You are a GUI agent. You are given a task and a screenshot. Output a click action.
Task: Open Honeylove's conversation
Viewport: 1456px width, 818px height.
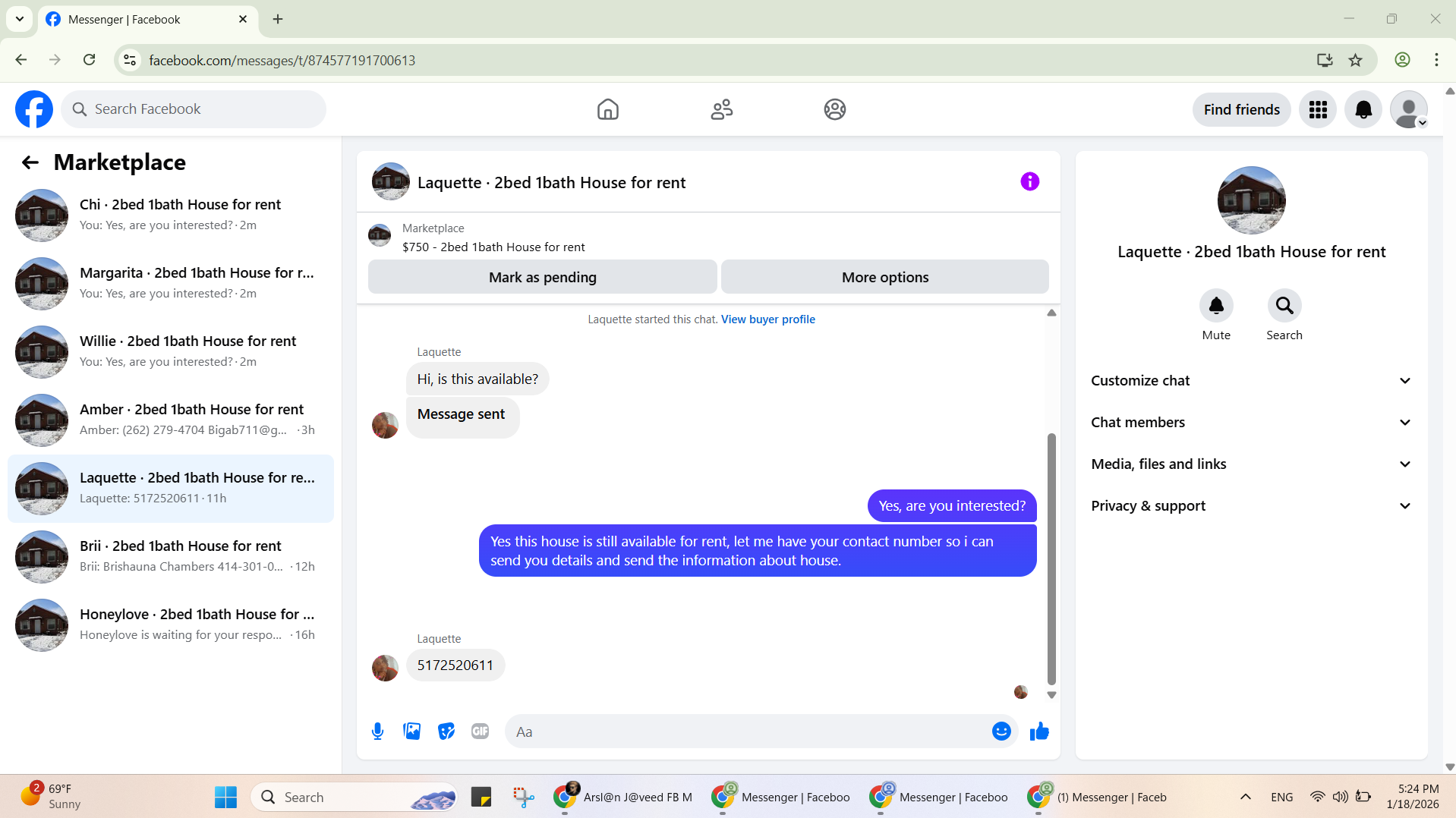click(x=171, y=625)
